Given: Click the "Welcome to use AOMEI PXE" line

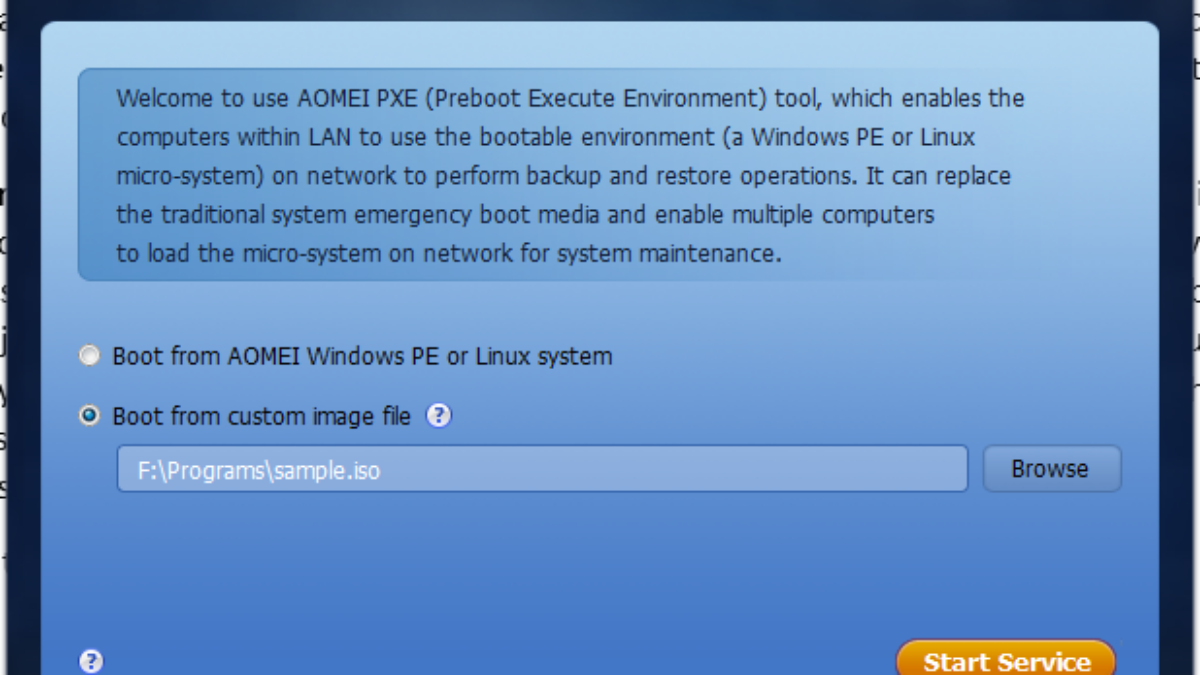Looking at the screenshot, I should (x=570, y=98).
